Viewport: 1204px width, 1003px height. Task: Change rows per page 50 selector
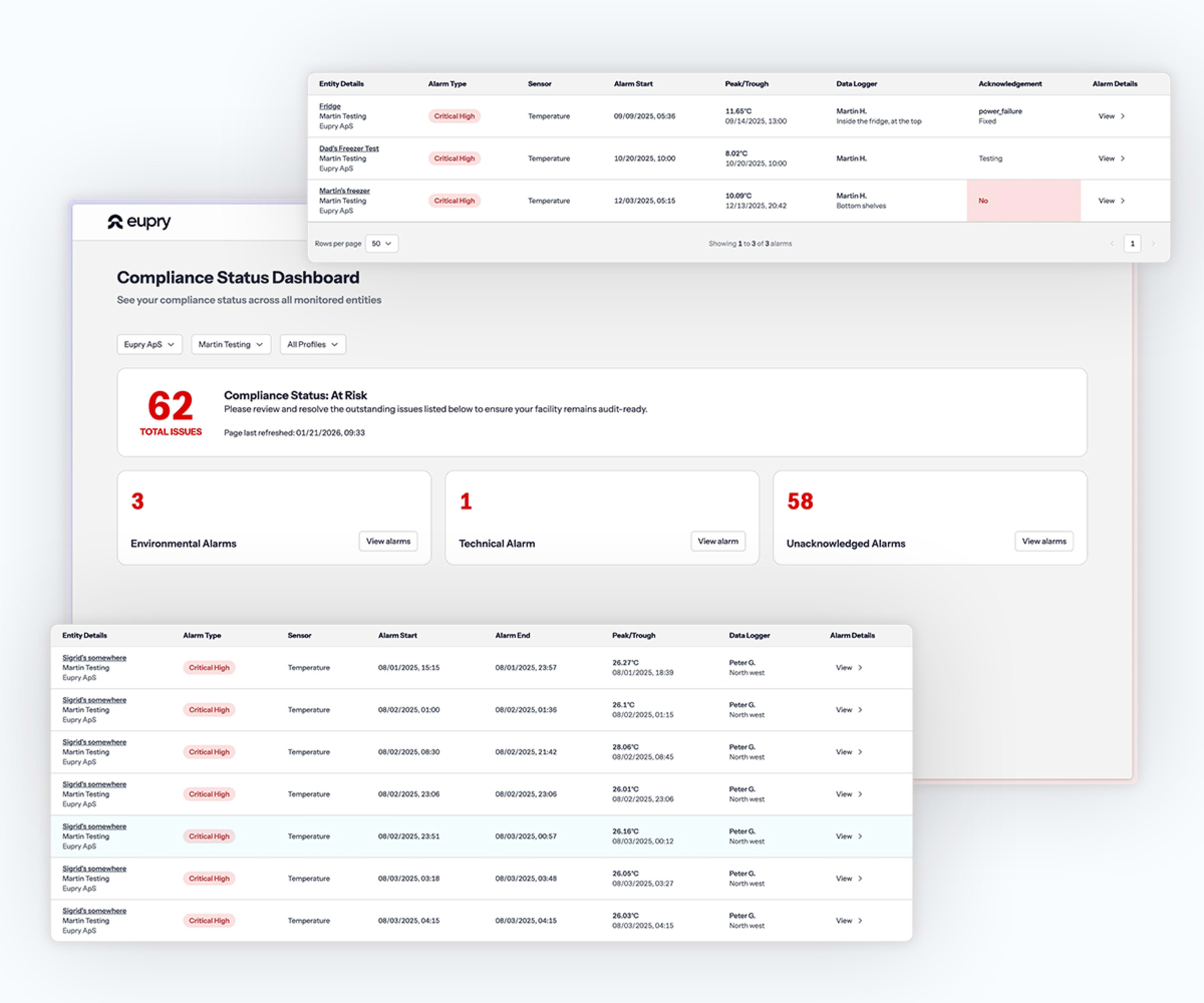tap(381, 244)
